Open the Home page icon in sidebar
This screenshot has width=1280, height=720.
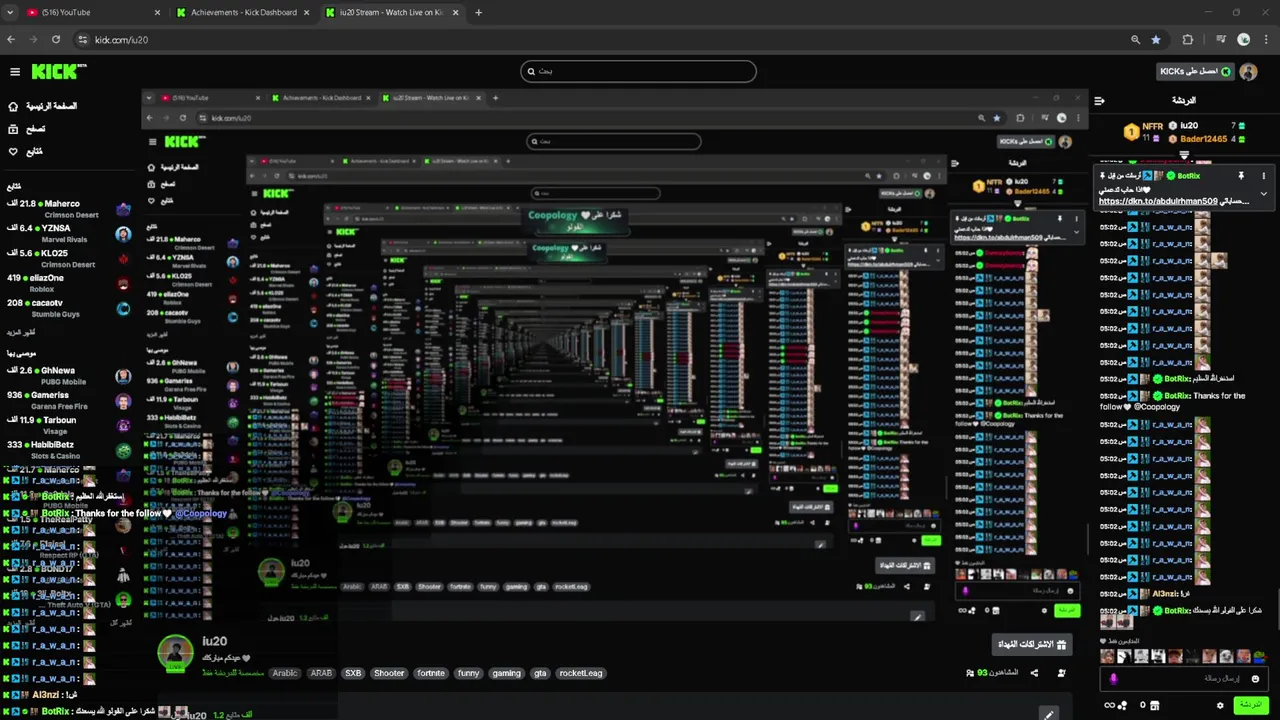tap(13, 106)
